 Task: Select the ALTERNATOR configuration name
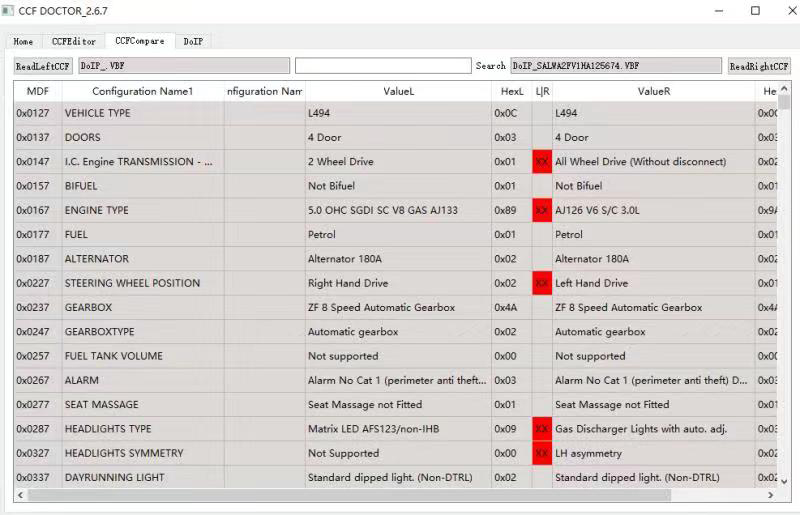[x=96, y=259]
